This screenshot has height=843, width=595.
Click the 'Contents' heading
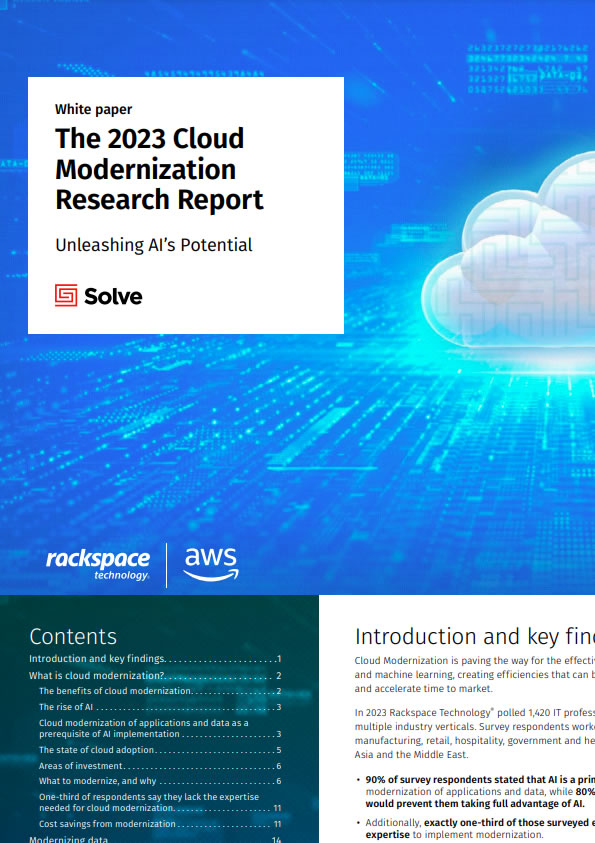point(73,637)
